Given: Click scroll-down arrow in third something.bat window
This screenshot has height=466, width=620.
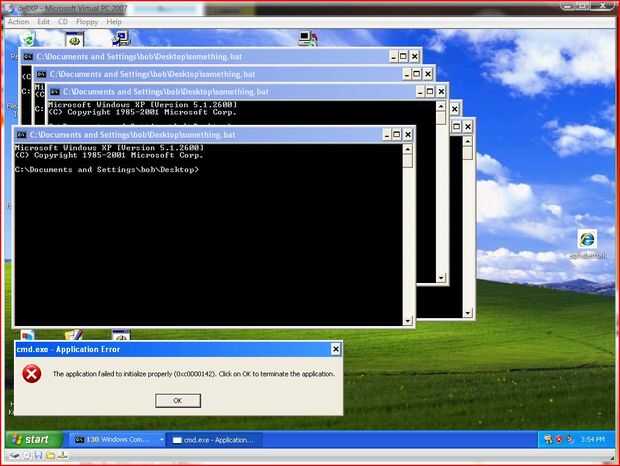Looking at the screenshot, I should click(x=441, y=277).
